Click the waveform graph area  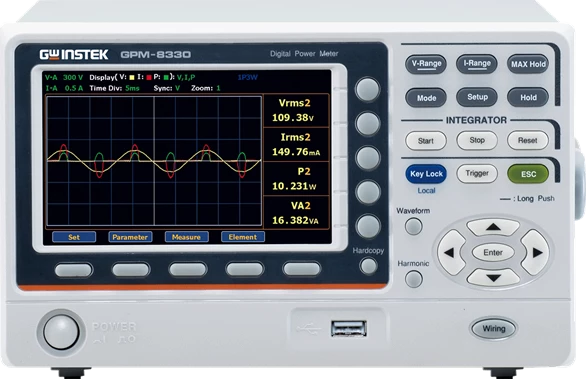pos(154,161)
